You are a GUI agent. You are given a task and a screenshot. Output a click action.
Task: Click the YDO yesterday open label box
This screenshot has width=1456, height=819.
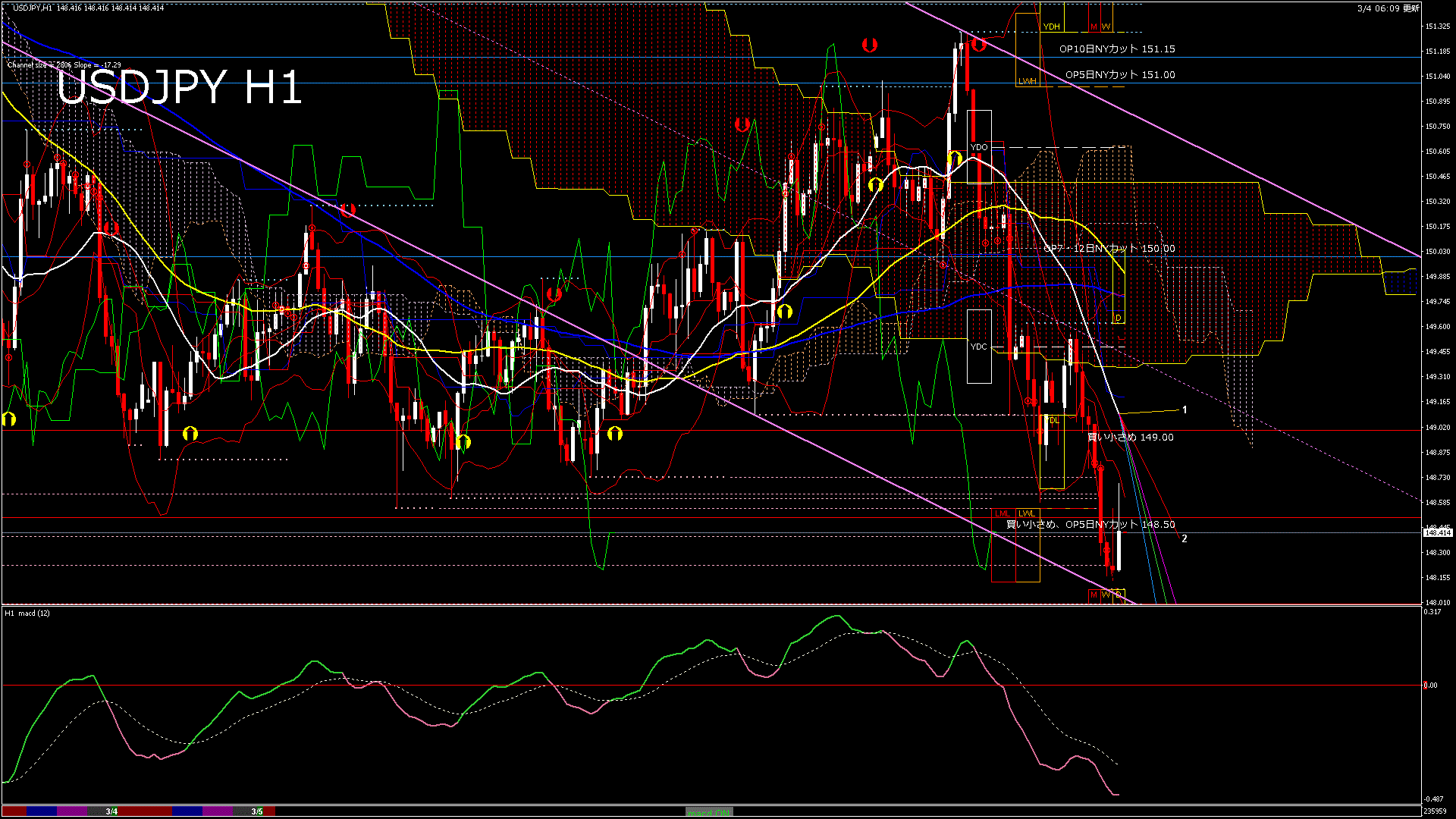979,147
